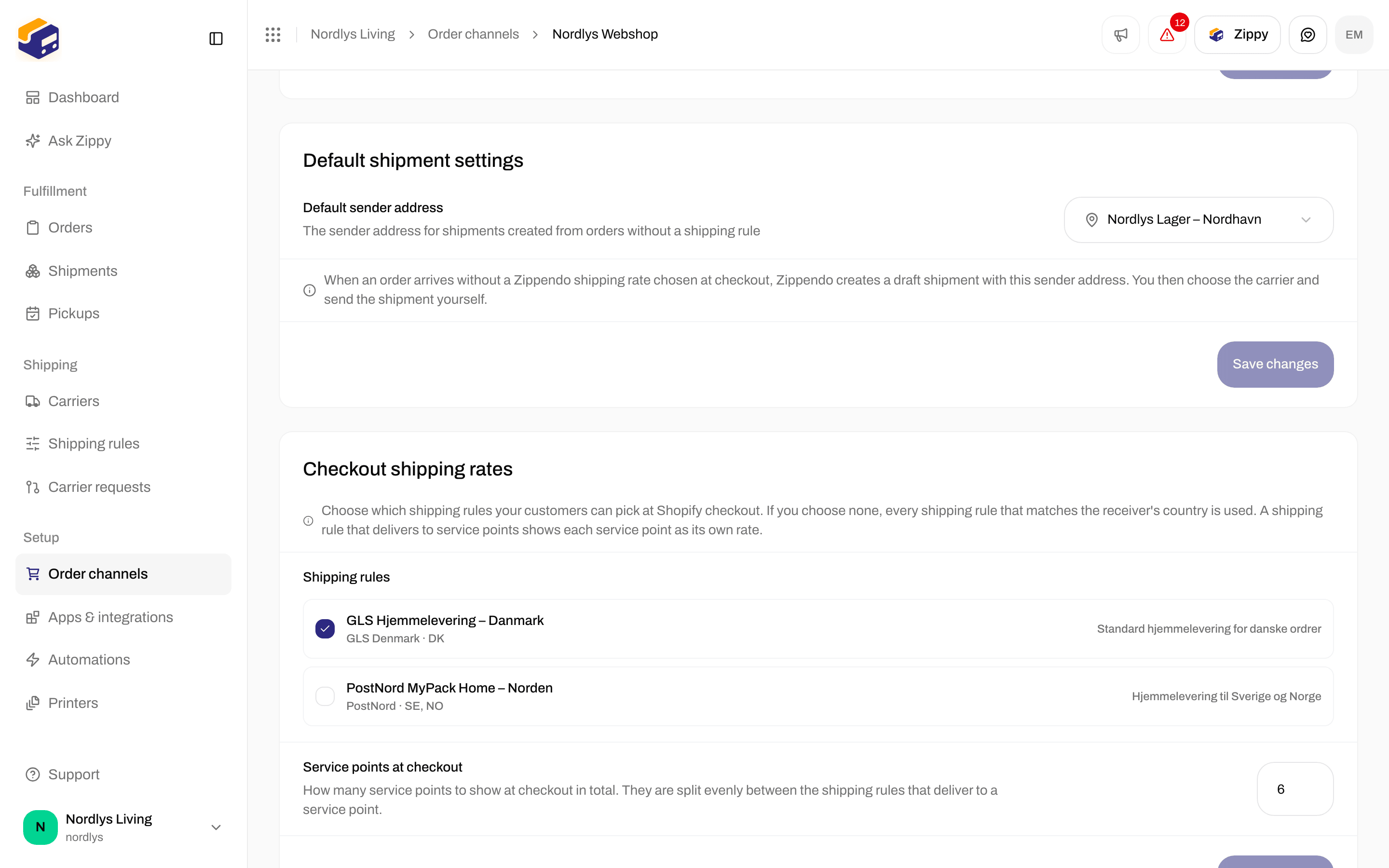Screen dimensions: 1389x868
Task: Click the "Checkout shipping rates" heading
Action: pos(408,469)
